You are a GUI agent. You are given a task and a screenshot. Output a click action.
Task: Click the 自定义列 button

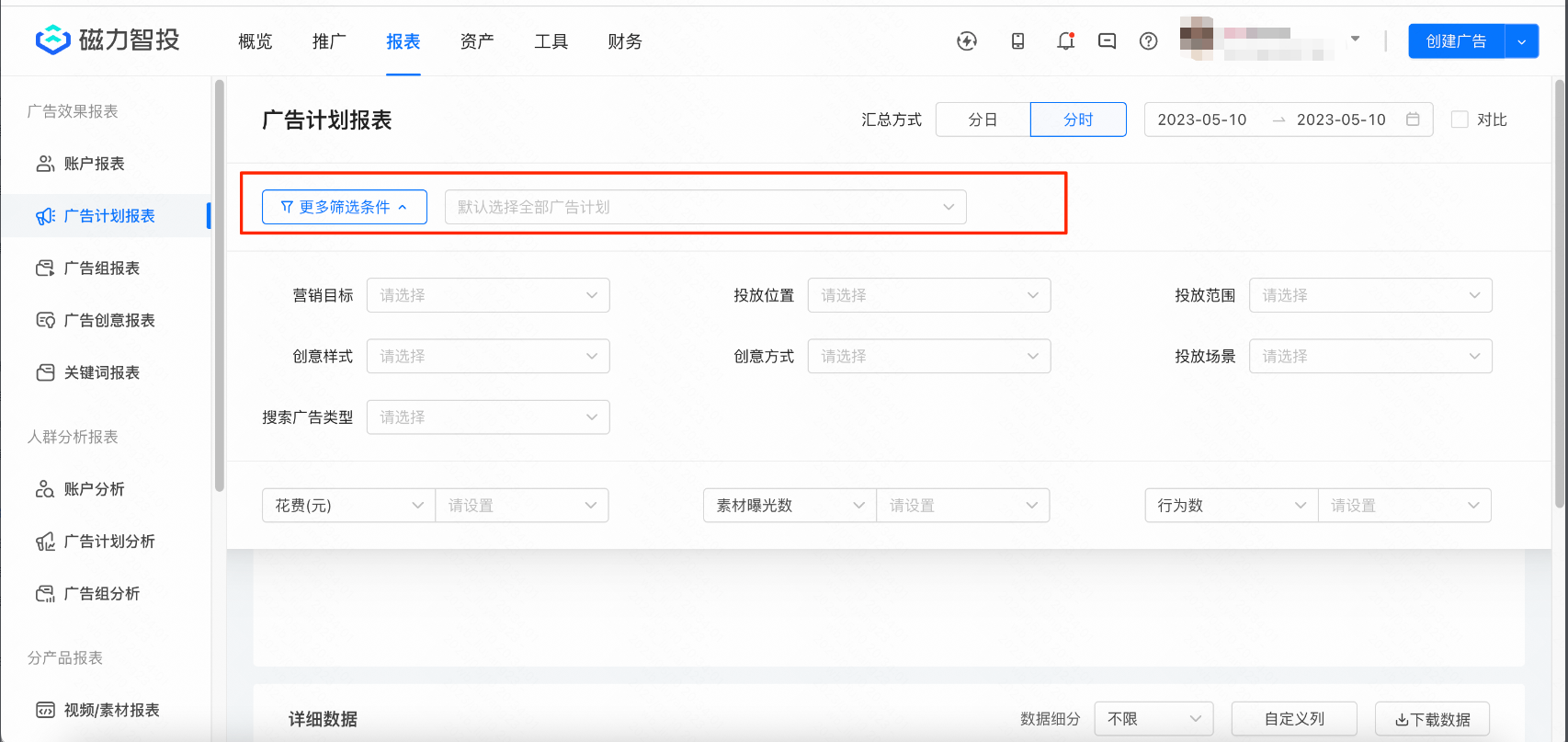1294,719
